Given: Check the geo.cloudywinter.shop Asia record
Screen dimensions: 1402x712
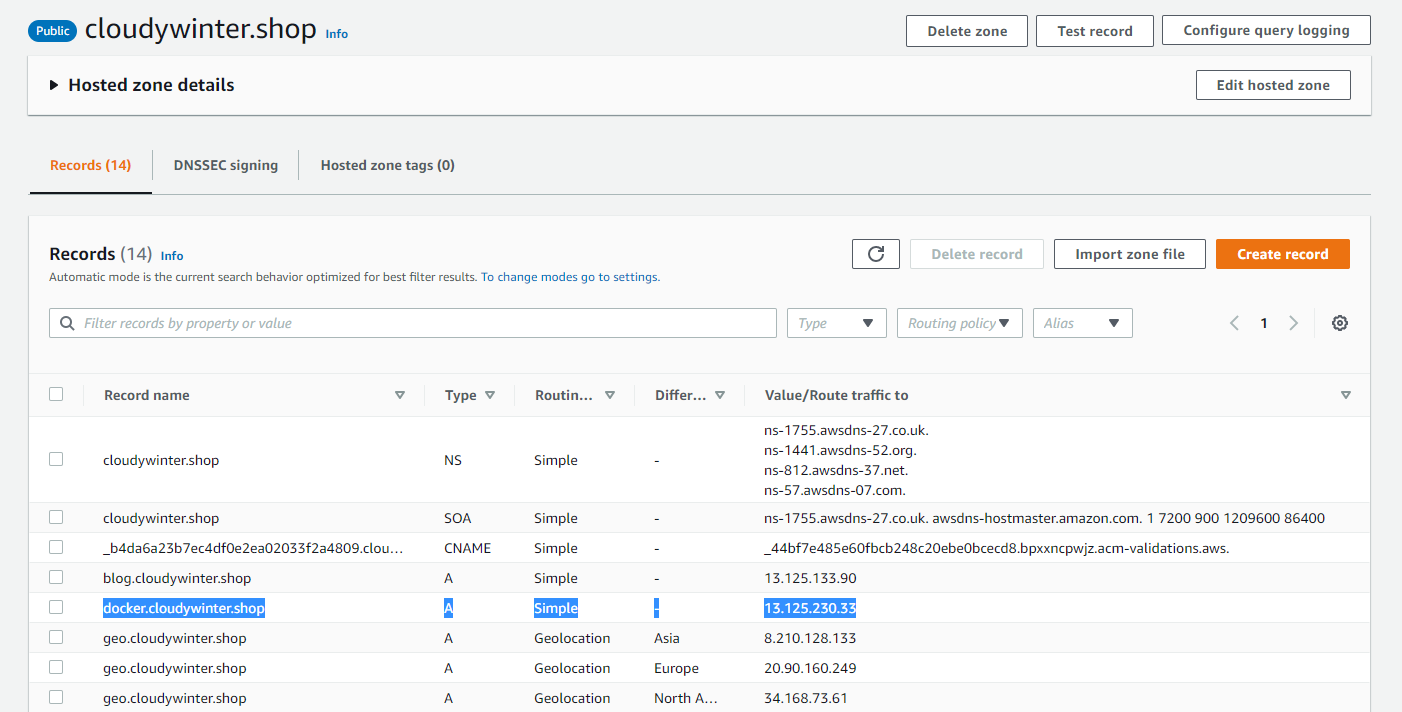Looking at the screenshot, I should [x=56, y=637].
